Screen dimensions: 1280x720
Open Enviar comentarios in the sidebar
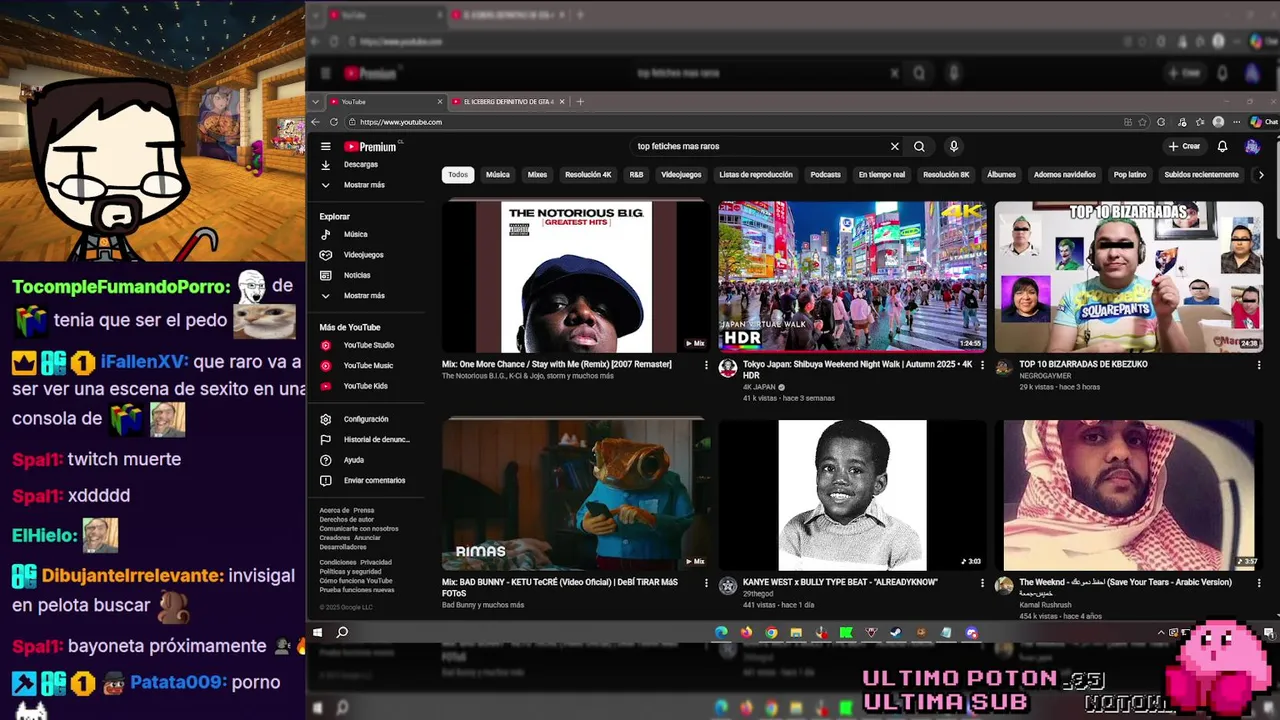pyautogui.click(x=375, y=481)
